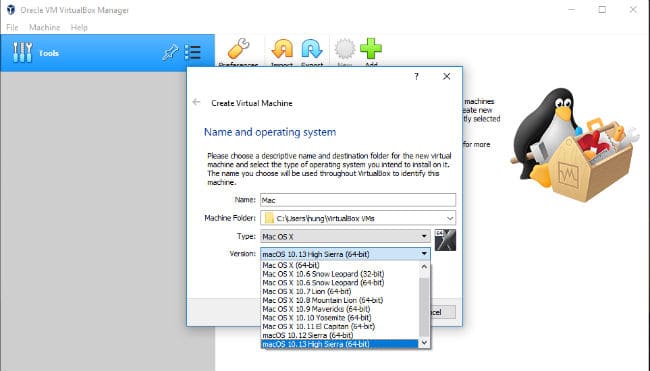
Task: Click the back arrow in Create Virtual Machine
Action: click(196, 102)
